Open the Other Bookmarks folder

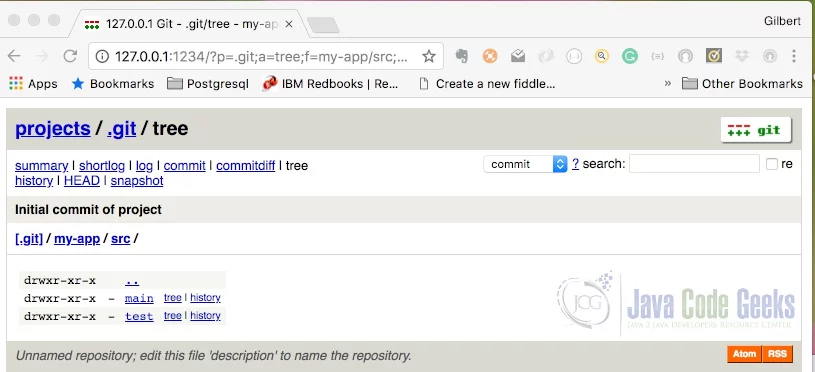coord(742,84)
